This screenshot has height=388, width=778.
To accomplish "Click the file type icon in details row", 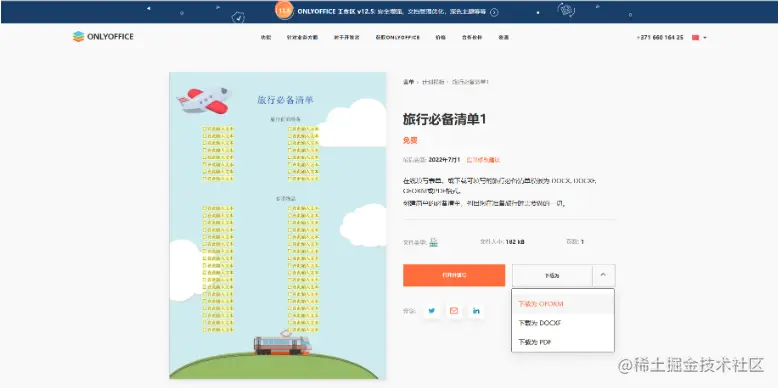I will 434,242.
